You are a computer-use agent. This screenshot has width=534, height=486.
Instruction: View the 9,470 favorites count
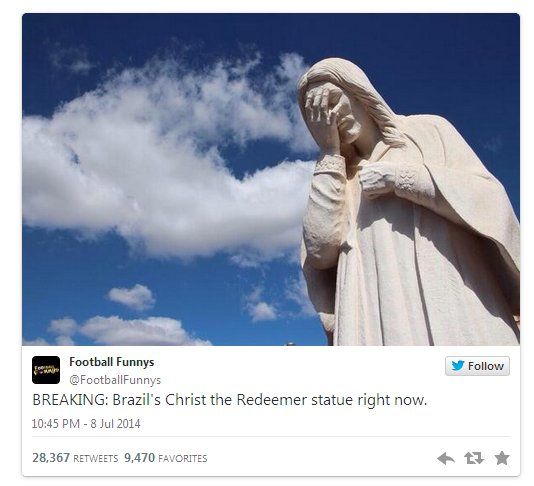139,458
